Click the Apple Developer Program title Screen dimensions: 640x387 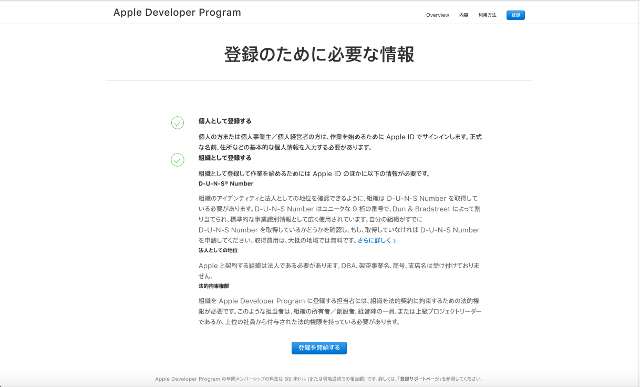[x=177, y=13]
